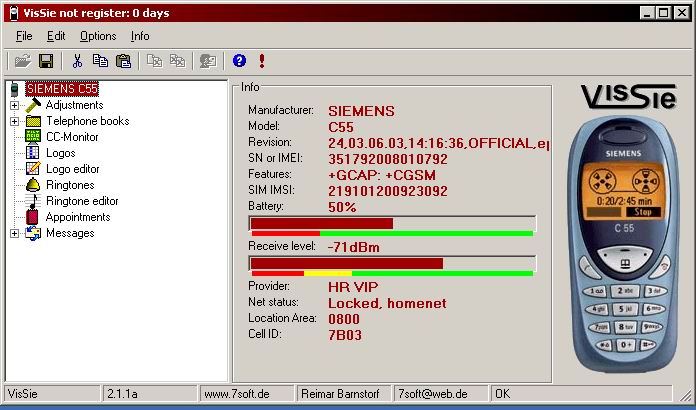Open the Info menu

tap(140, 36)
